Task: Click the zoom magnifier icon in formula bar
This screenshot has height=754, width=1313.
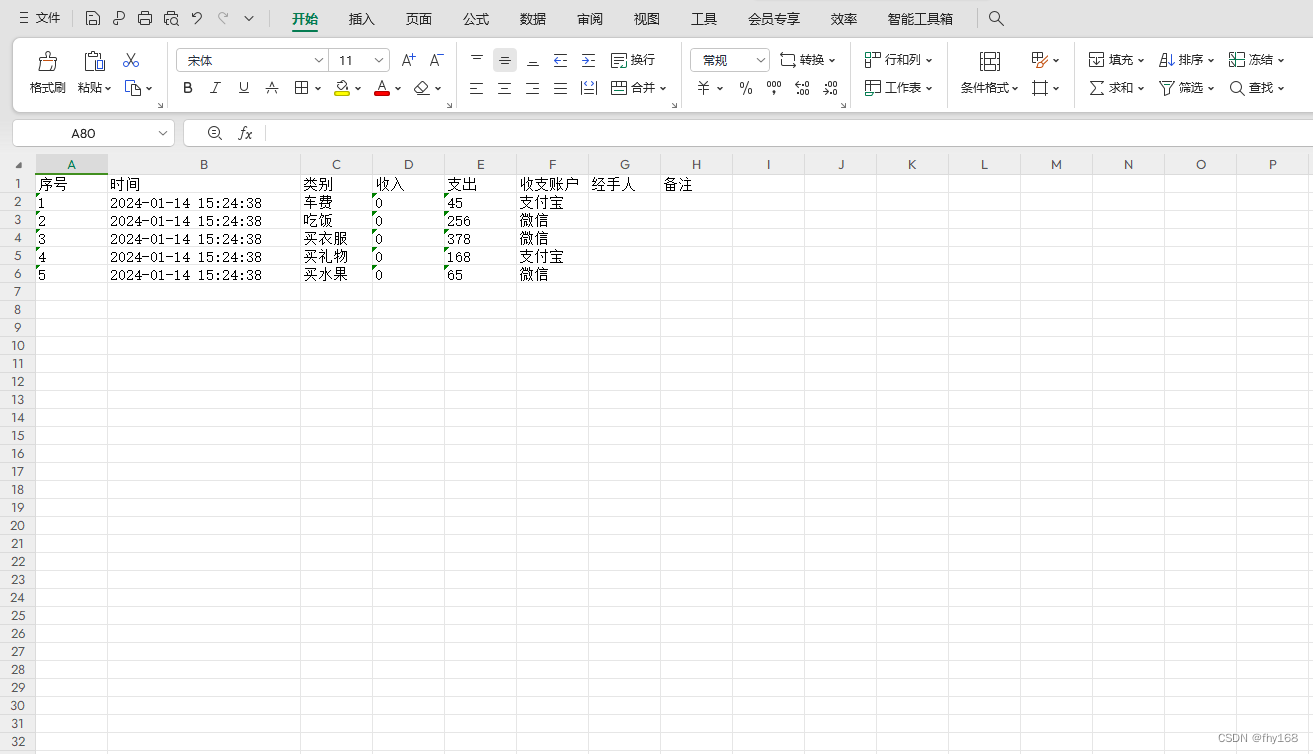Action: pos(214,133)
